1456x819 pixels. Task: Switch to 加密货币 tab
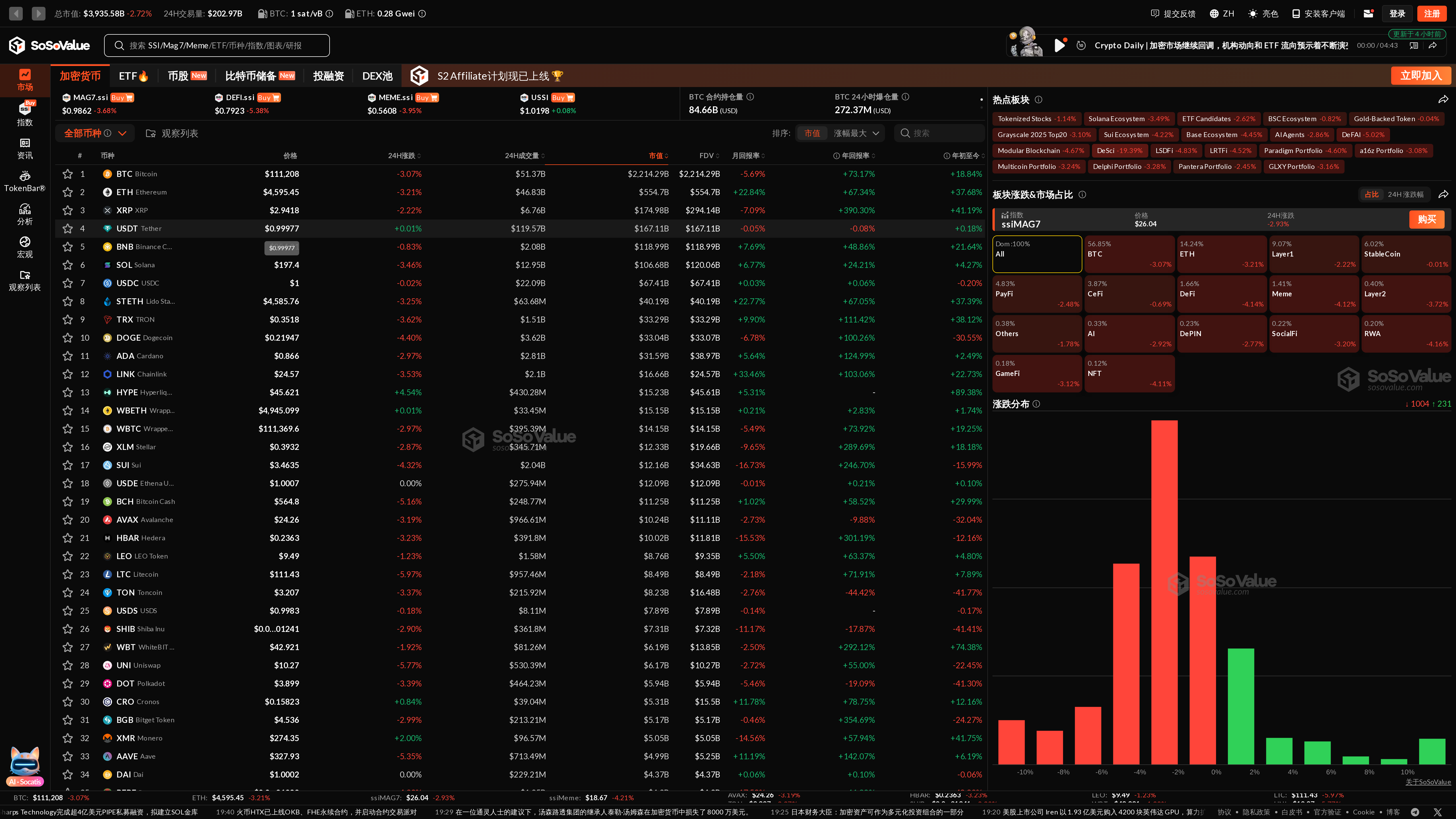coord(80,76)
